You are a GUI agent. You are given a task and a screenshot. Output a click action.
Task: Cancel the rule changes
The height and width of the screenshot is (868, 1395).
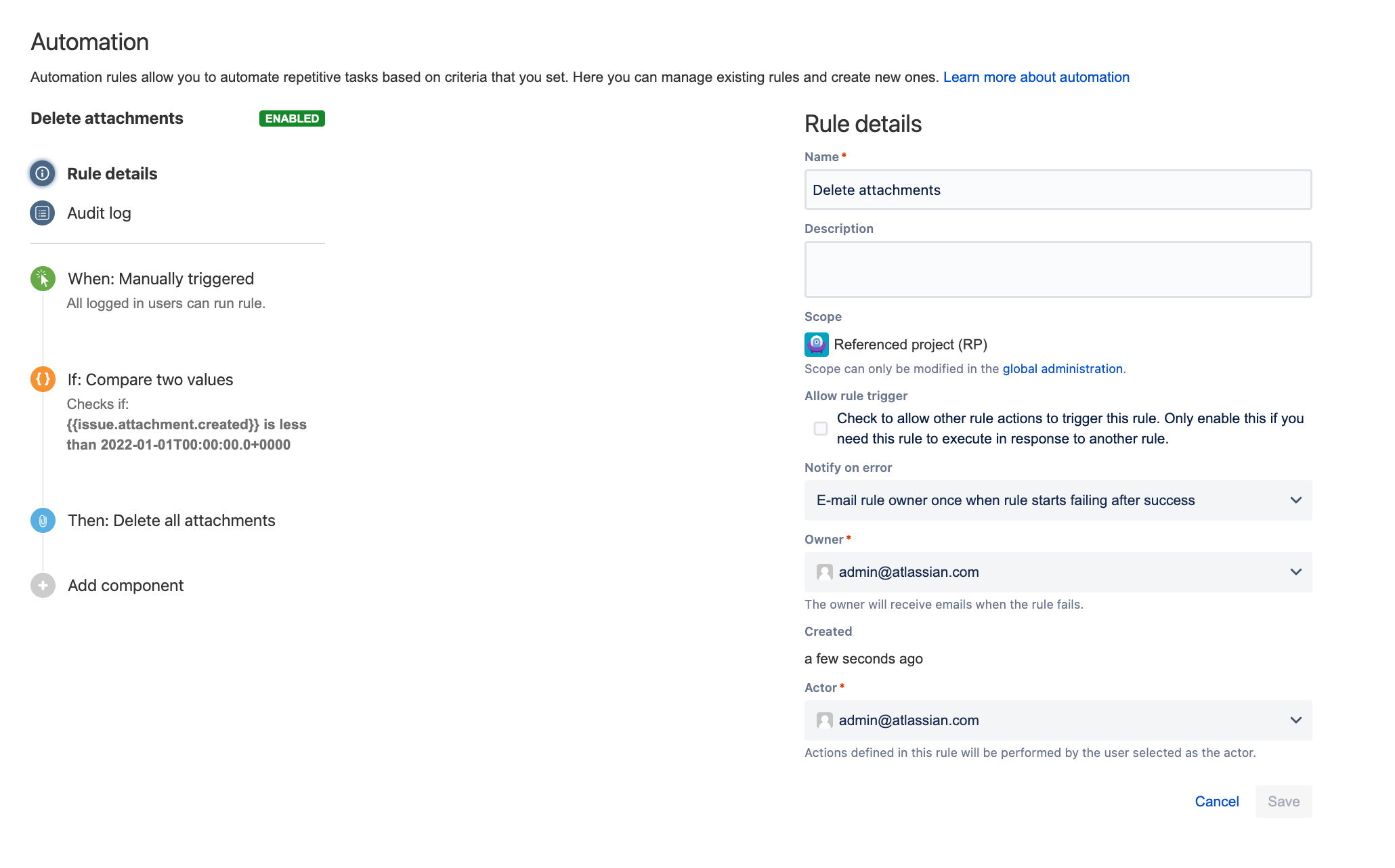pos(1217,801)
